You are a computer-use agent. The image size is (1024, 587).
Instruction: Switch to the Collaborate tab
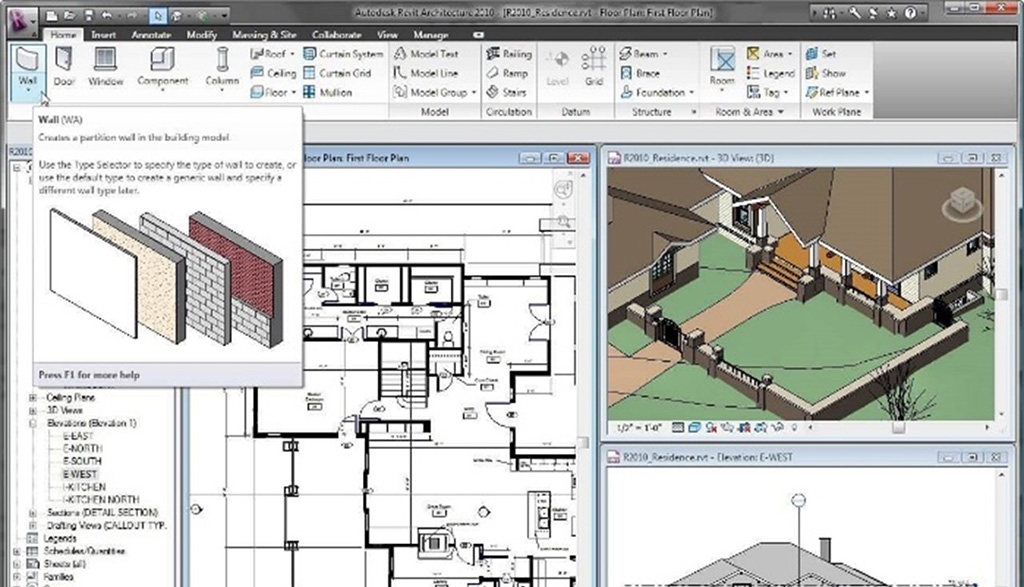click(336, 35)
